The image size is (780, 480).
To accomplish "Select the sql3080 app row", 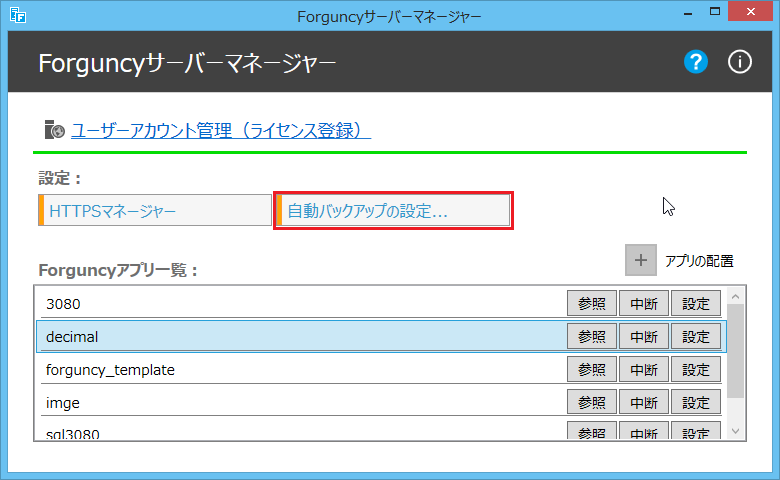I will tap(381, 431).
